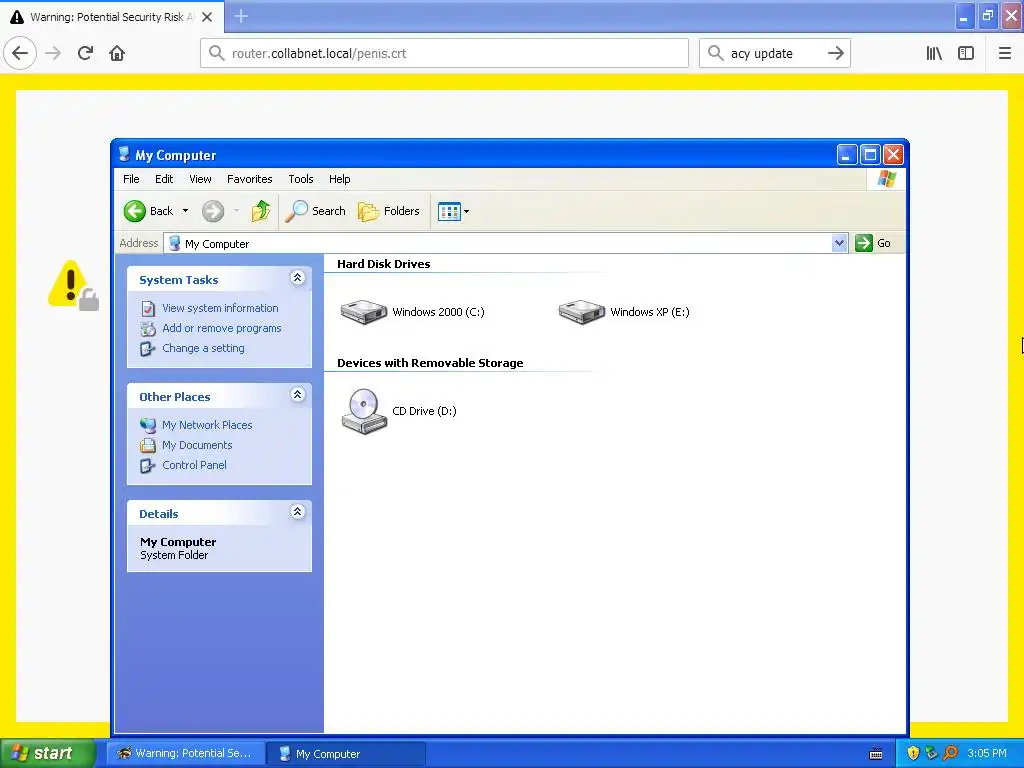Viewport: 1024px width, 768px height.
Task: Click the Back button in My Computer
Action: point(149,211)
